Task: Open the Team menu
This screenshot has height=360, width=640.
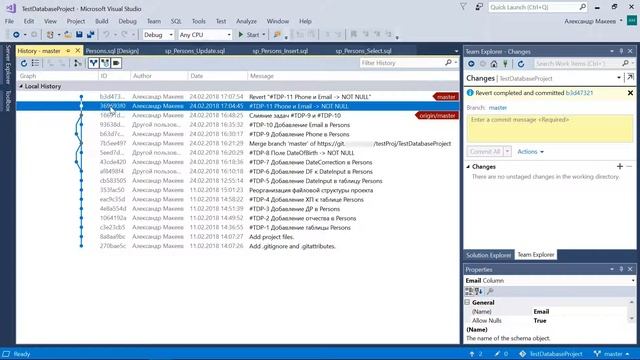Action: pyautogui.click(x=154, y=21)
